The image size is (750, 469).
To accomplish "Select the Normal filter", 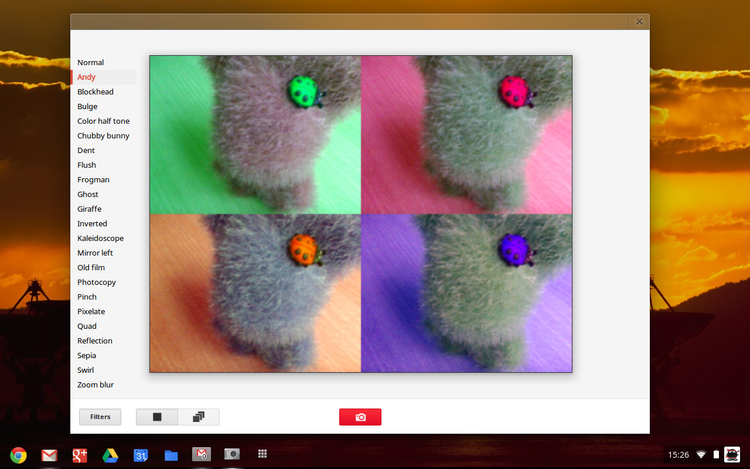I will click(x=91, y=63).
